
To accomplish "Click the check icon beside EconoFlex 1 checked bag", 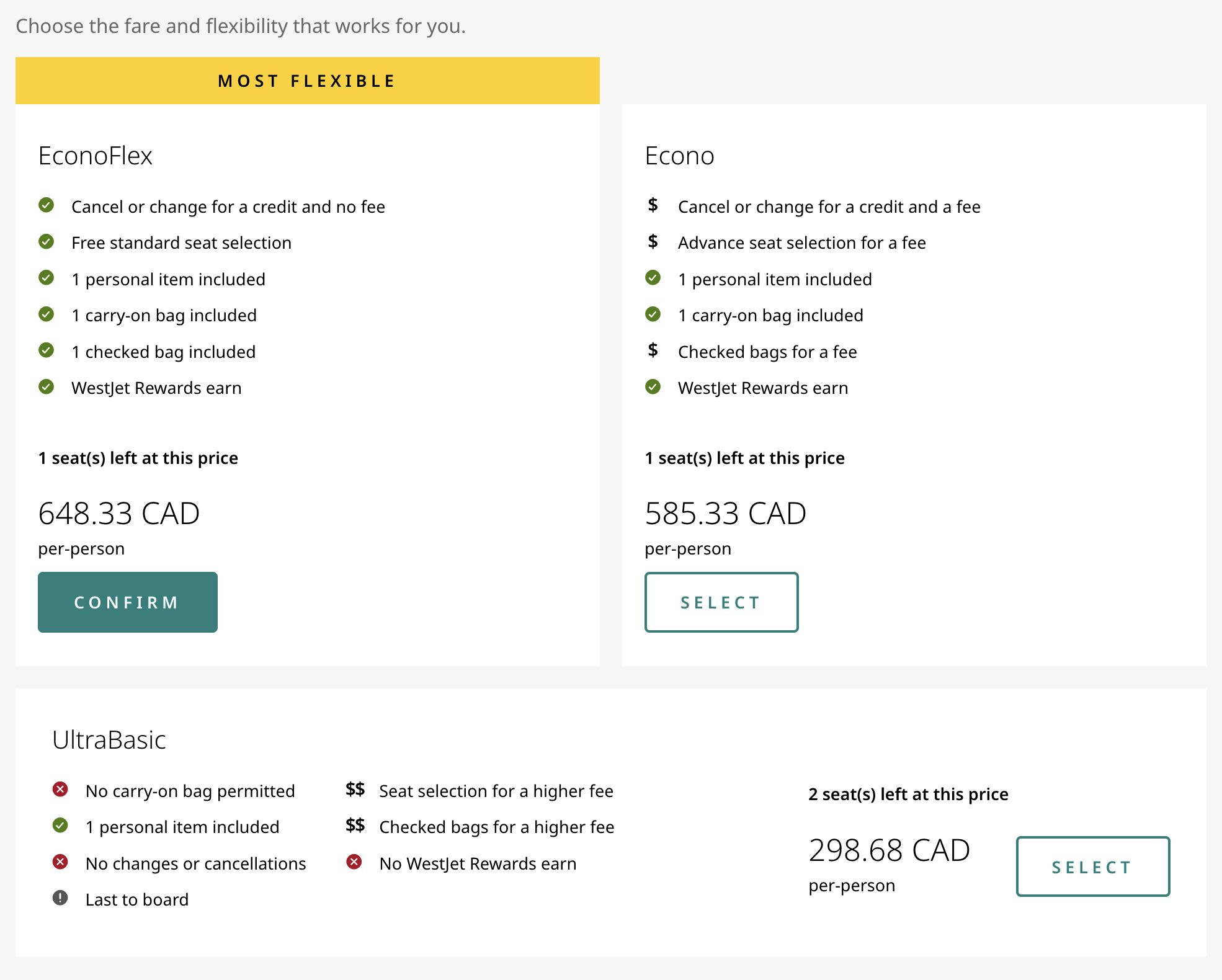I will click(47, 350).
